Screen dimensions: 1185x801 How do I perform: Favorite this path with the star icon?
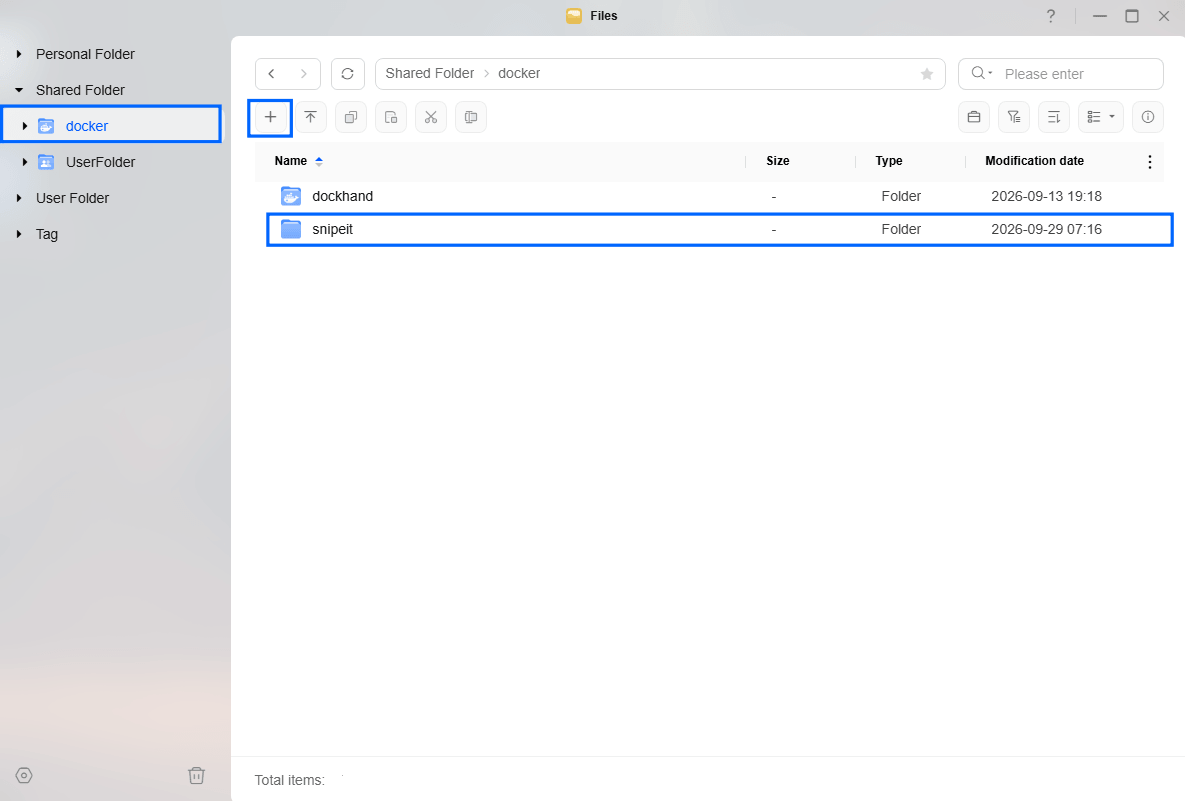pos(927,74)
